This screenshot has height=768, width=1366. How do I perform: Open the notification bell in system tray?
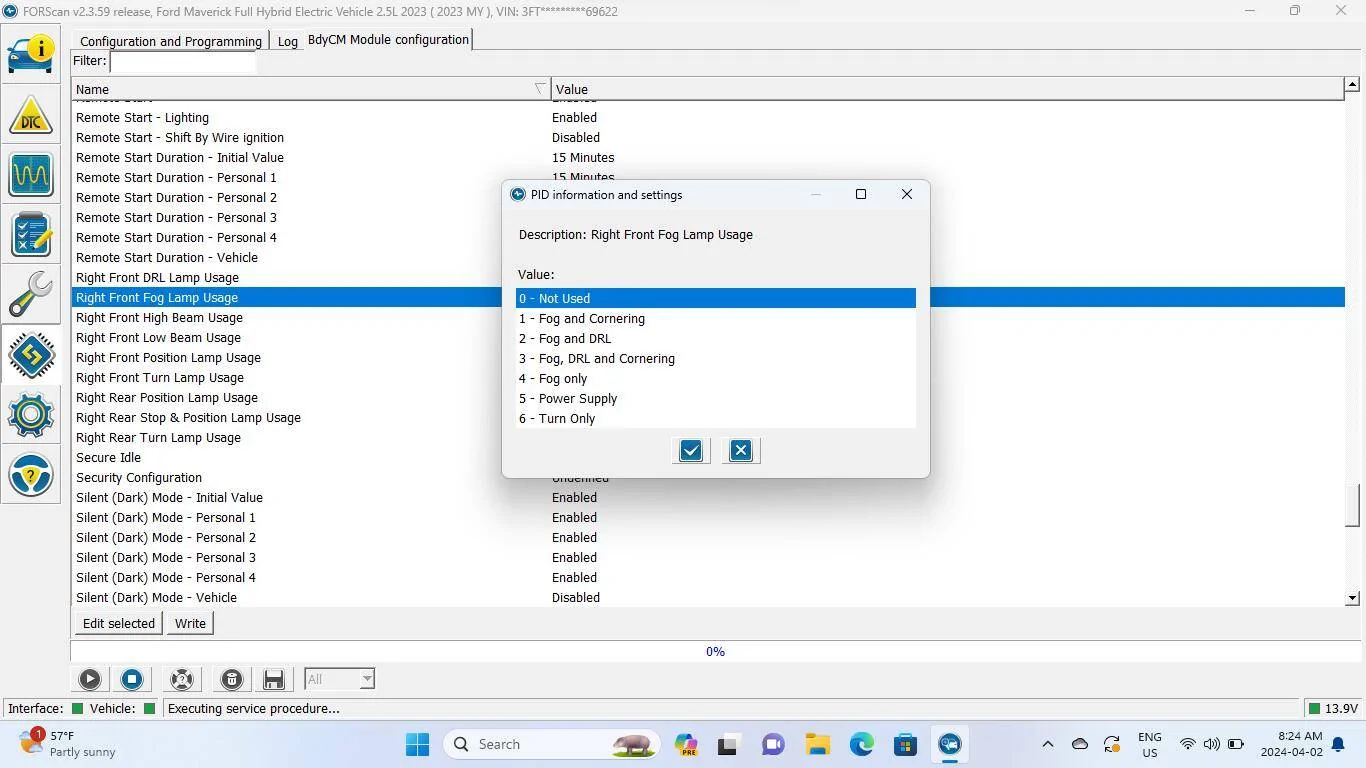1339,744
